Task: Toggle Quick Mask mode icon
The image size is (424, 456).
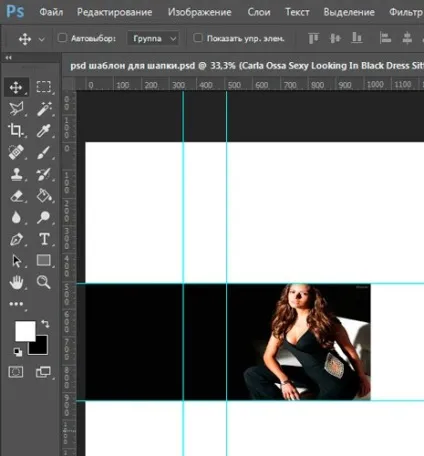Action: (16, 372)
